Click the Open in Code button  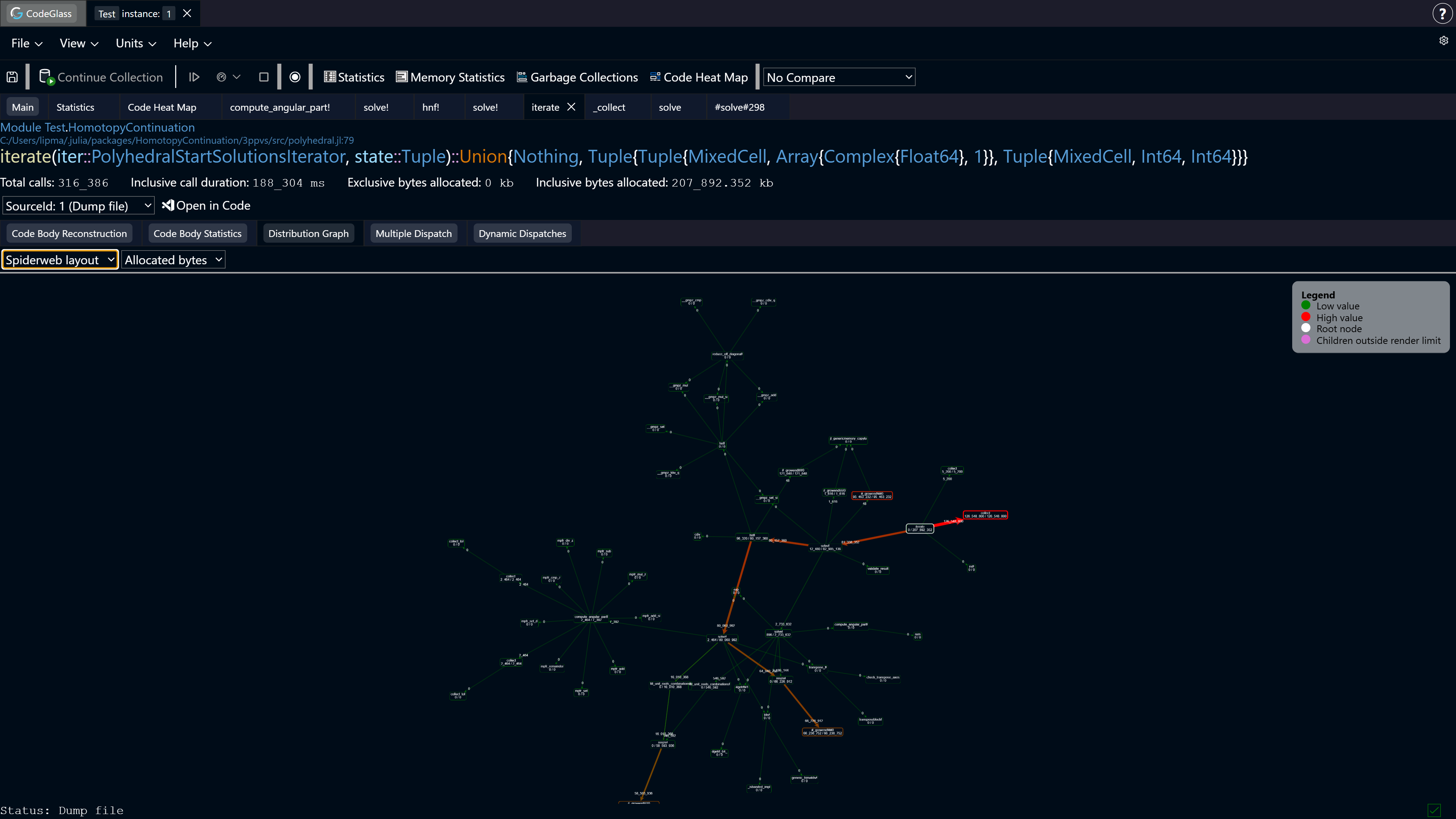(206, 205)
